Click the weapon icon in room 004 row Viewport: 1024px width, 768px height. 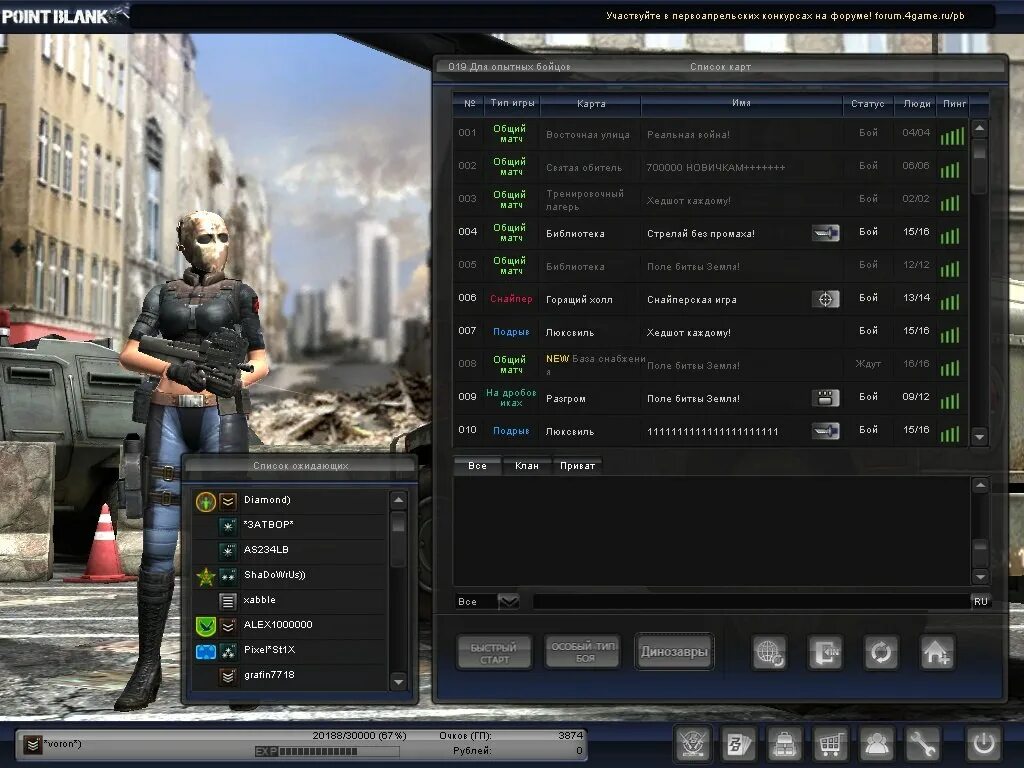click(825, 233)
